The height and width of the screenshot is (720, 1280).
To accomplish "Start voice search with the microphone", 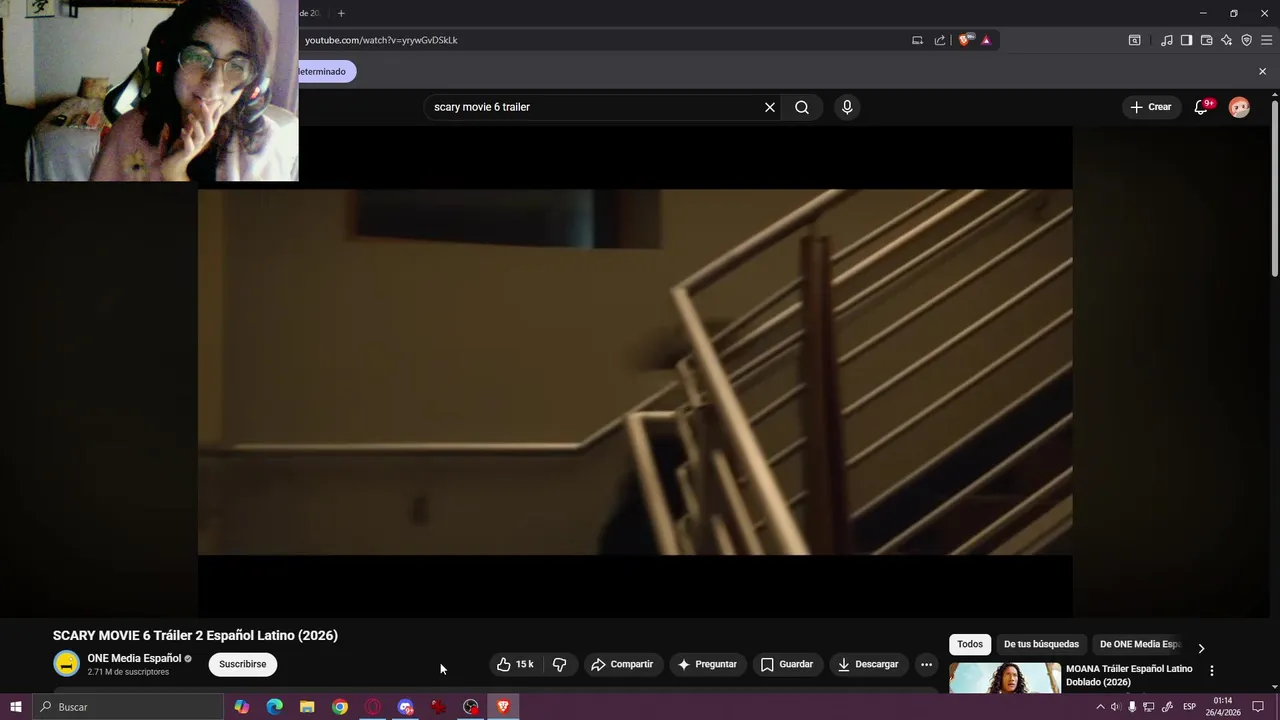I will click(847, 107).
